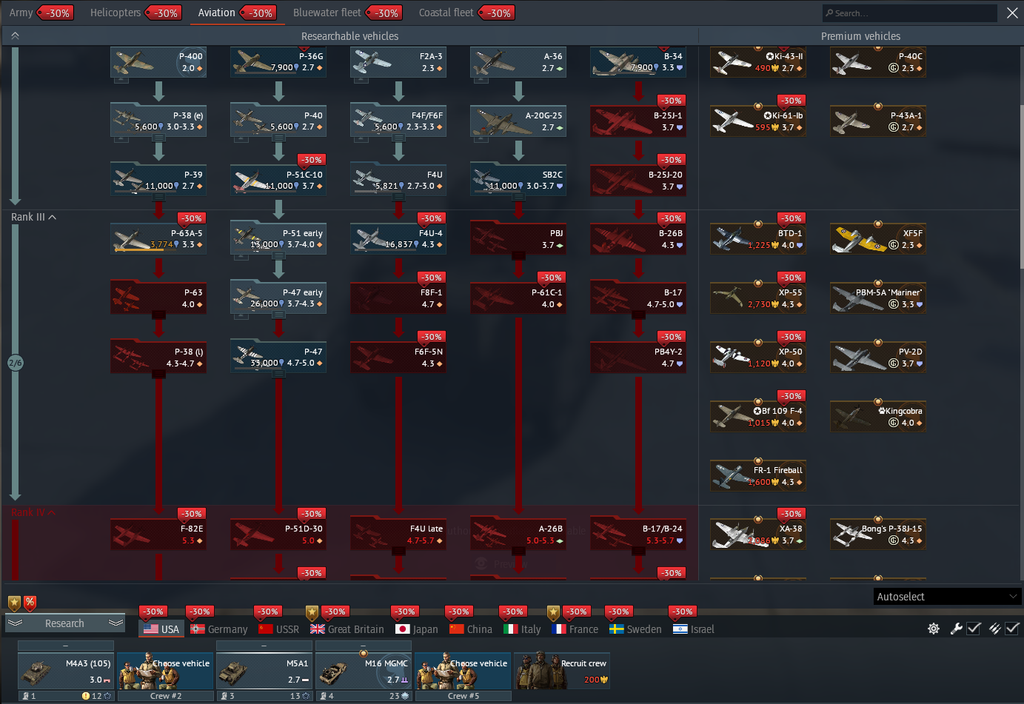Select the P-51C-10 aircraft

pos(279,180)
